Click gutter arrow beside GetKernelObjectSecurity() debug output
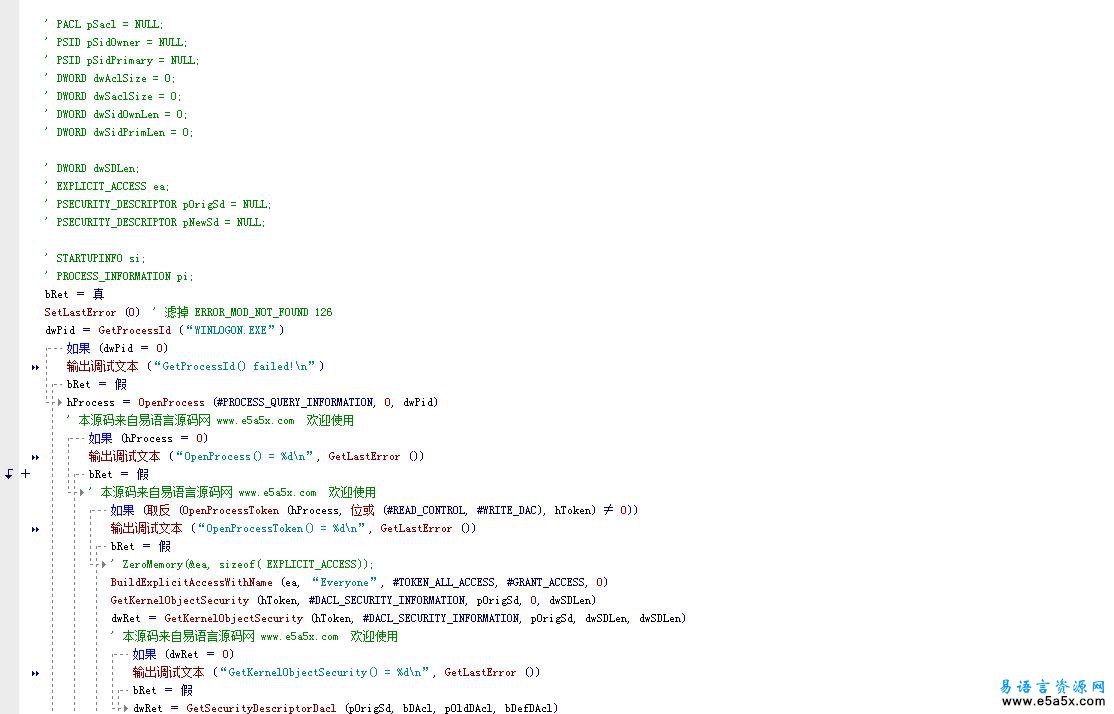Image resolution: width=1114 pixels, height=714 pixels. coord(35,673)
